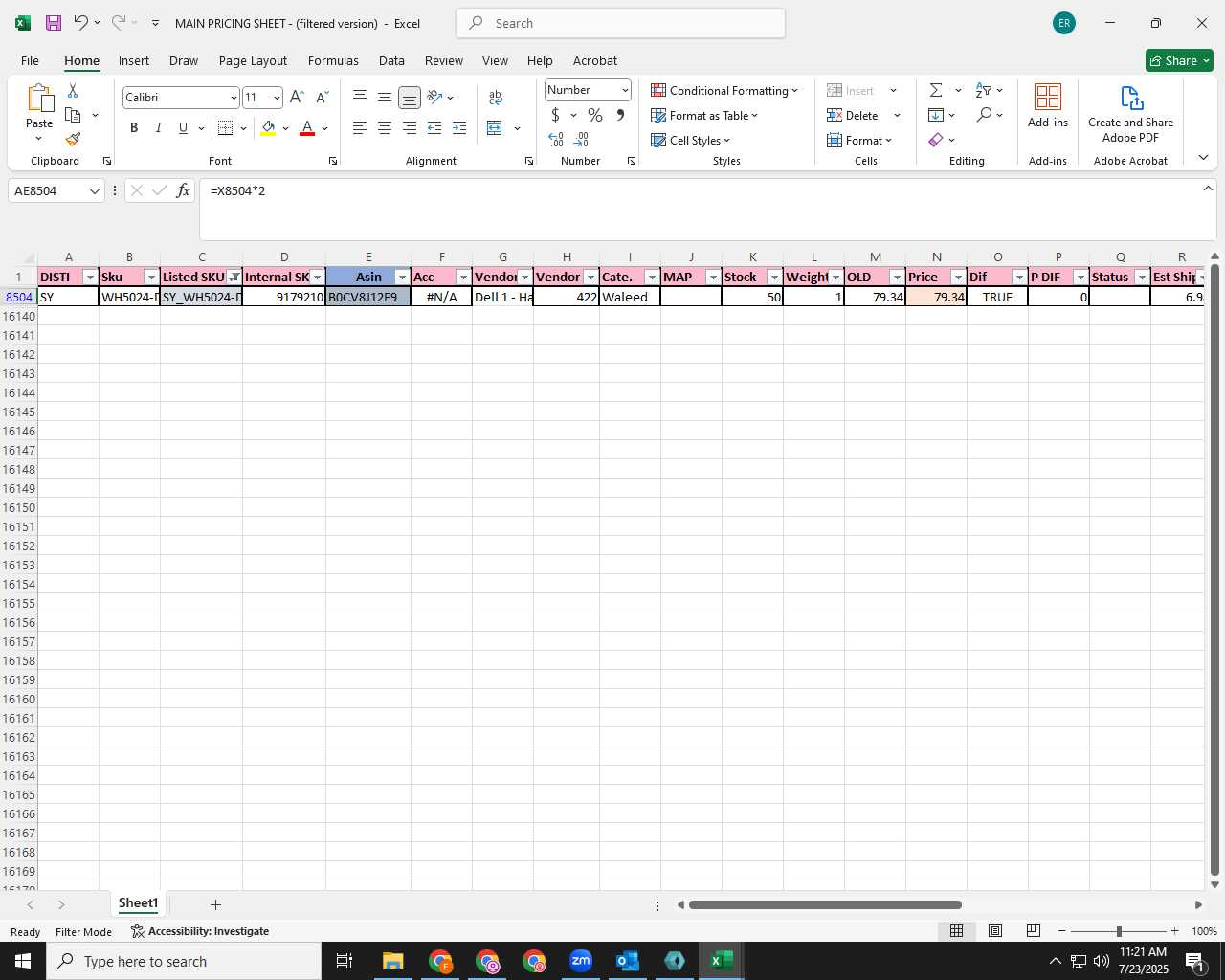
Task: Toggle Align Right horizontal alignment
Action: pyautogui.click(x=409, y=128)
